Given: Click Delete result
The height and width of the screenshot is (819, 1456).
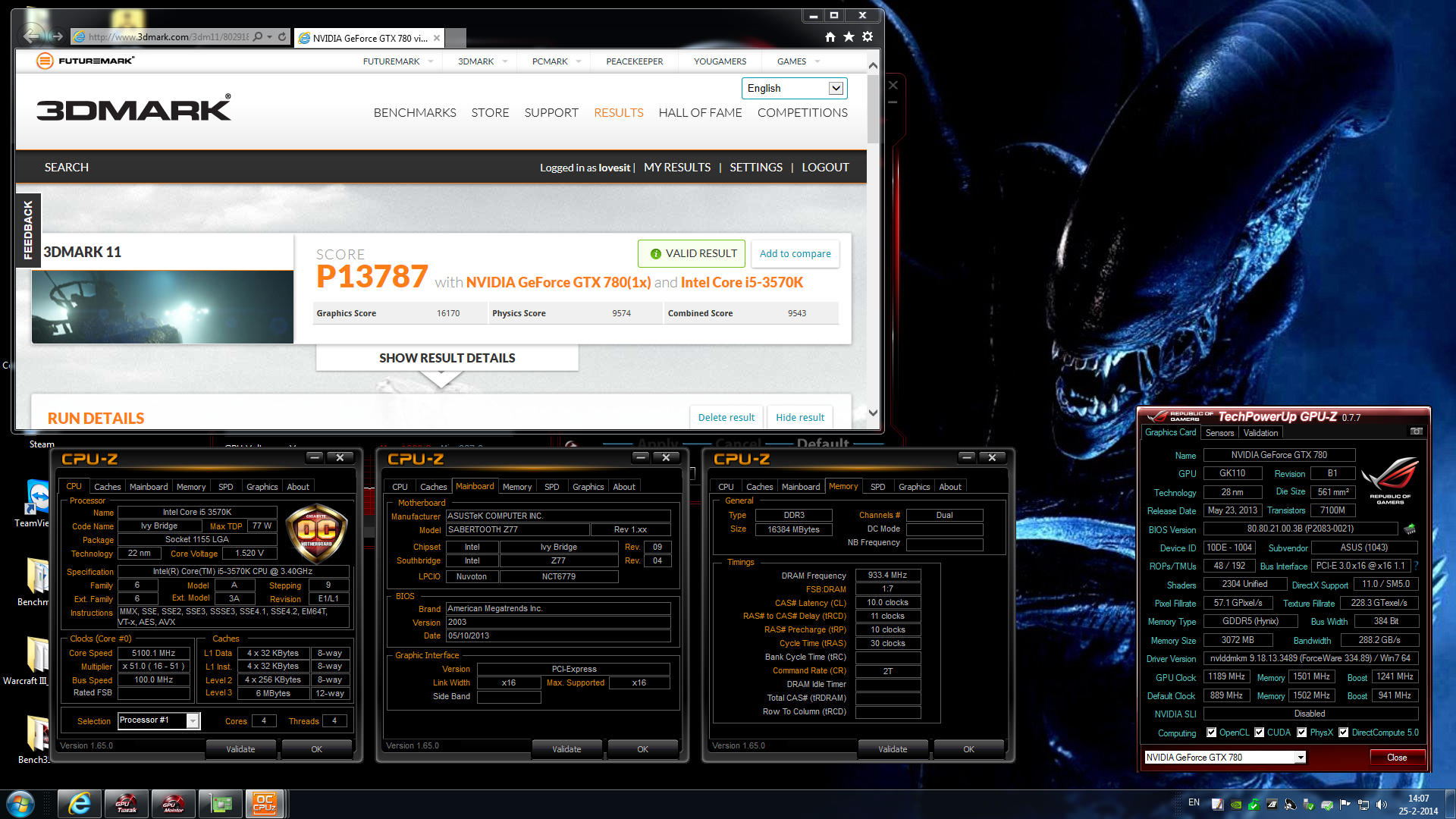Looking at the screenshot, I should click(x=726, y=417).
